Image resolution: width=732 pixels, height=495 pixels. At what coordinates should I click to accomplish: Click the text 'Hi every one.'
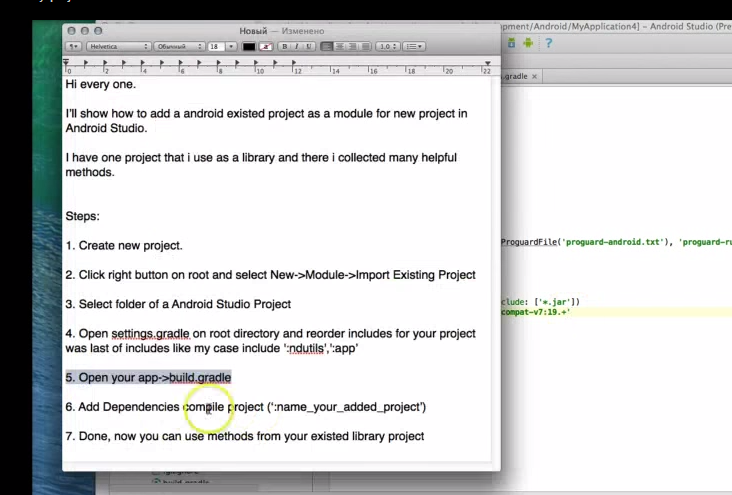point(101,84)
